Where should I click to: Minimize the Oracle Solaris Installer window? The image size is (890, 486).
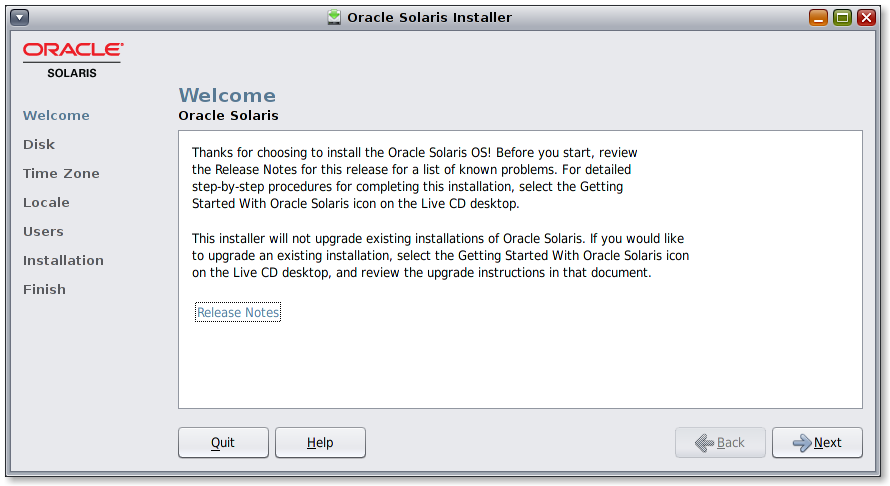tap(818, 18)
